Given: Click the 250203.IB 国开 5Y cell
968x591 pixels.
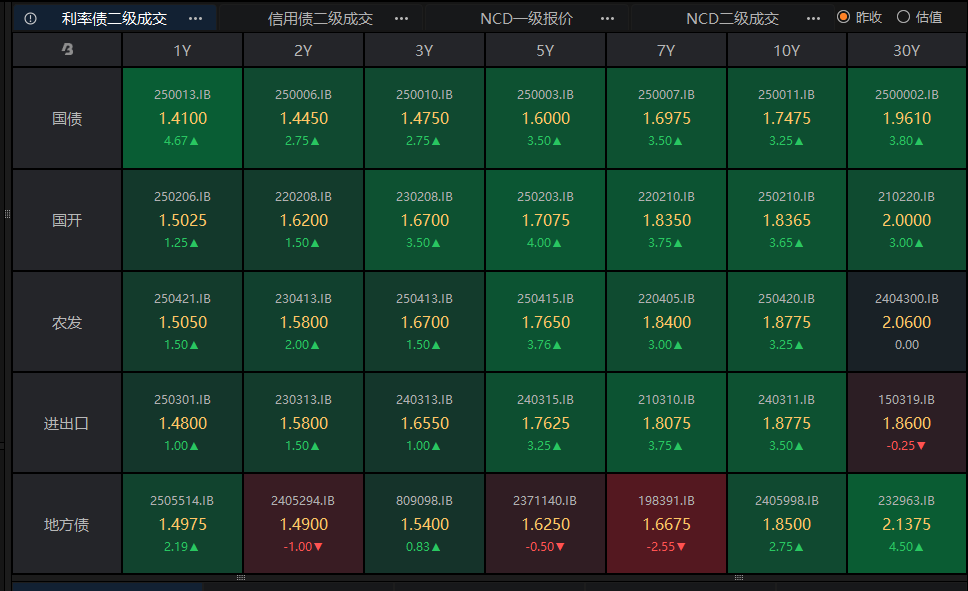Looking at the screenshot, I should pos(545,220).
